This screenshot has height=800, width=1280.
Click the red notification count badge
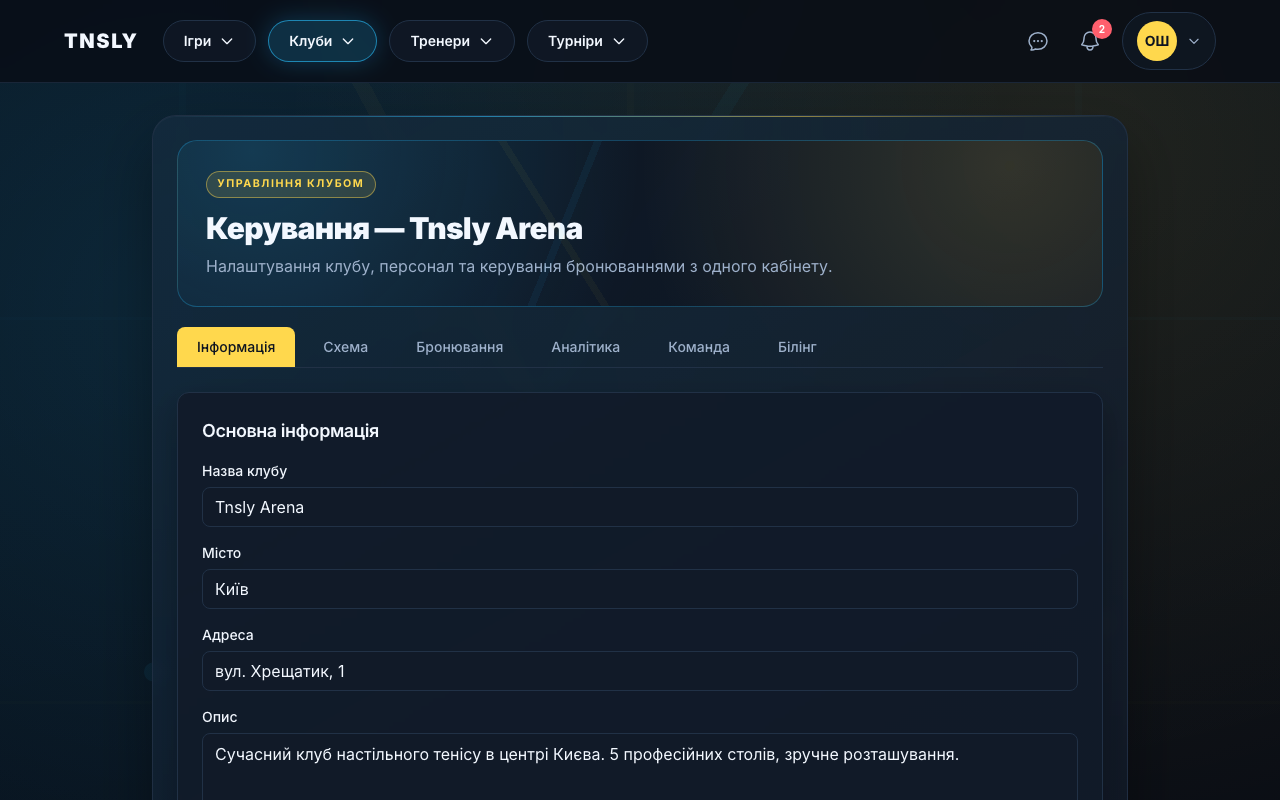[x=1101, y=29]
